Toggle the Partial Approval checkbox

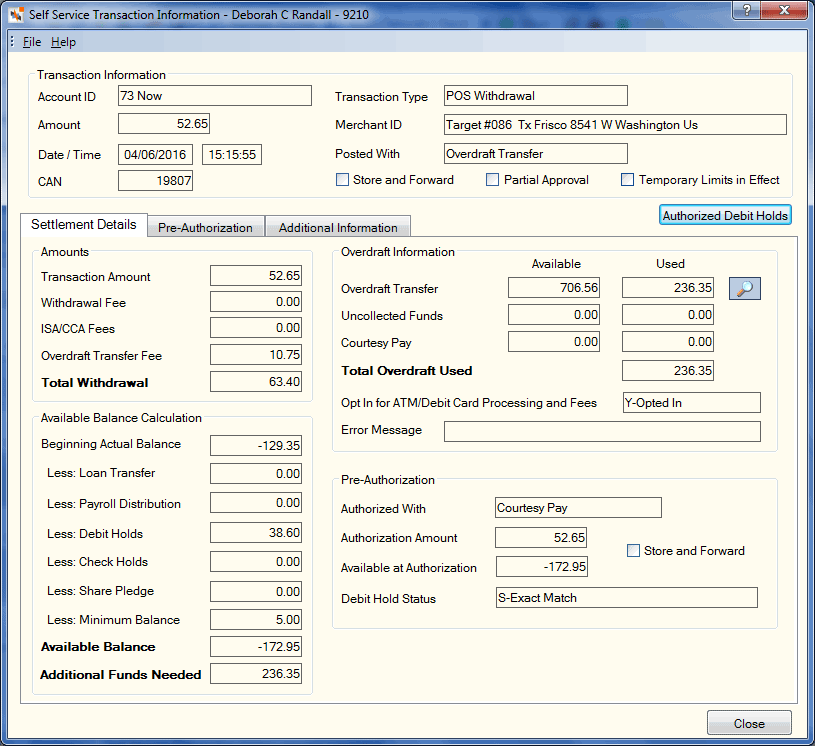point(492,180)
